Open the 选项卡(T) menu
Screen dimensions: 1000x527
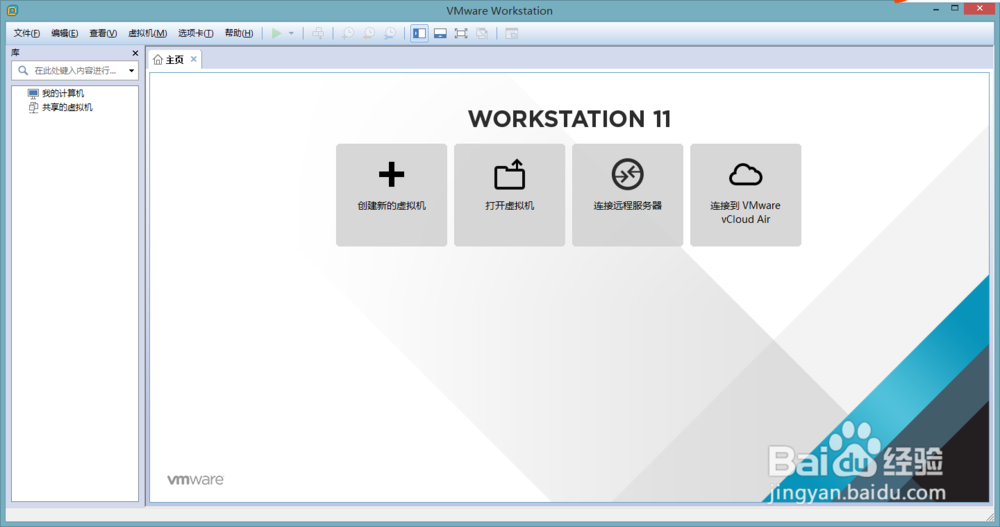click(x=195, y=33)
